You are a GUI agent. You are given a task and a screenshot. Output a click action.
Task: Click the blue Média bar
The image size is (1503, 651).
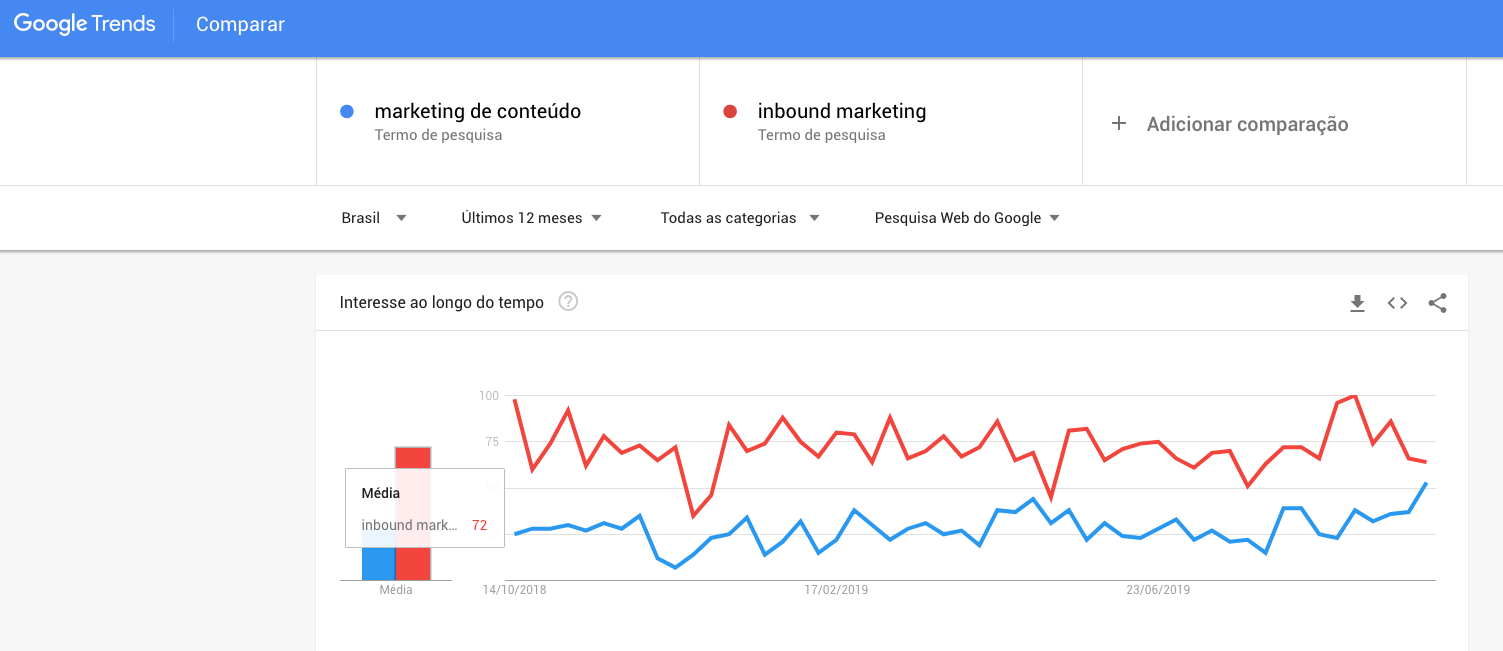[x=379, y=563]
